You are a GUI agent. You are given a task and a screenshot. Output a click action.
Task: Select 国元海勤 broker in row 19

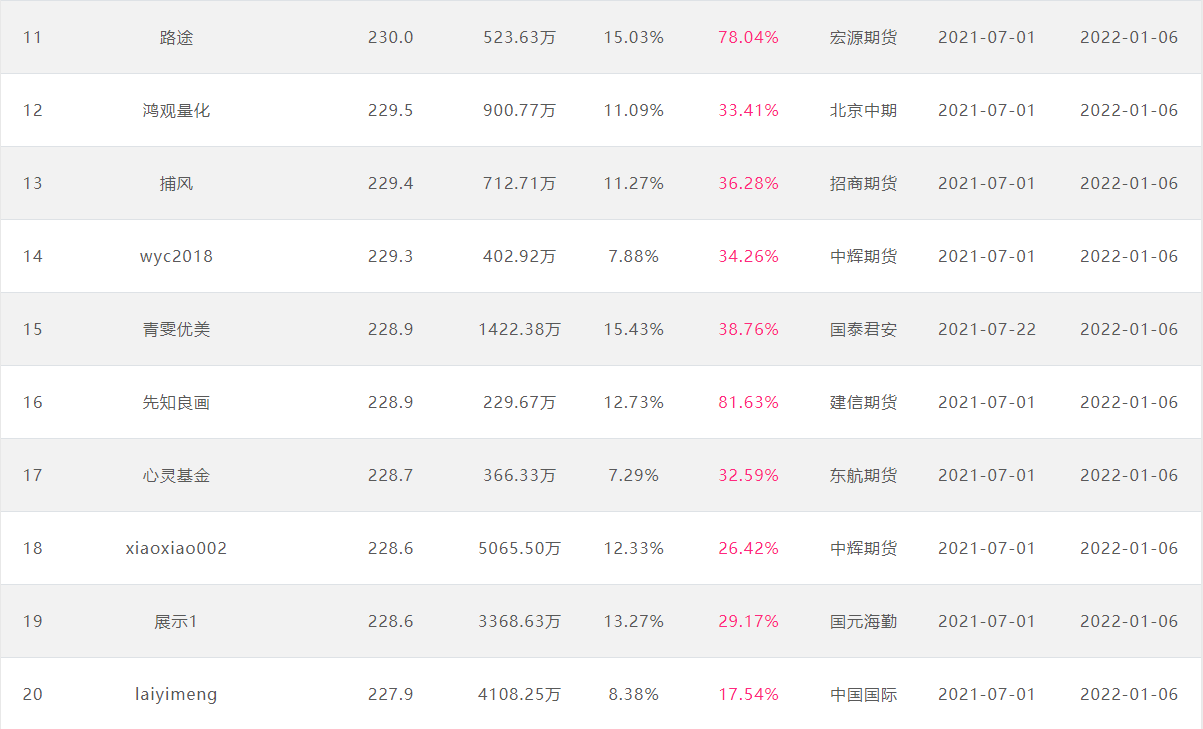click(x=863, y=621)
